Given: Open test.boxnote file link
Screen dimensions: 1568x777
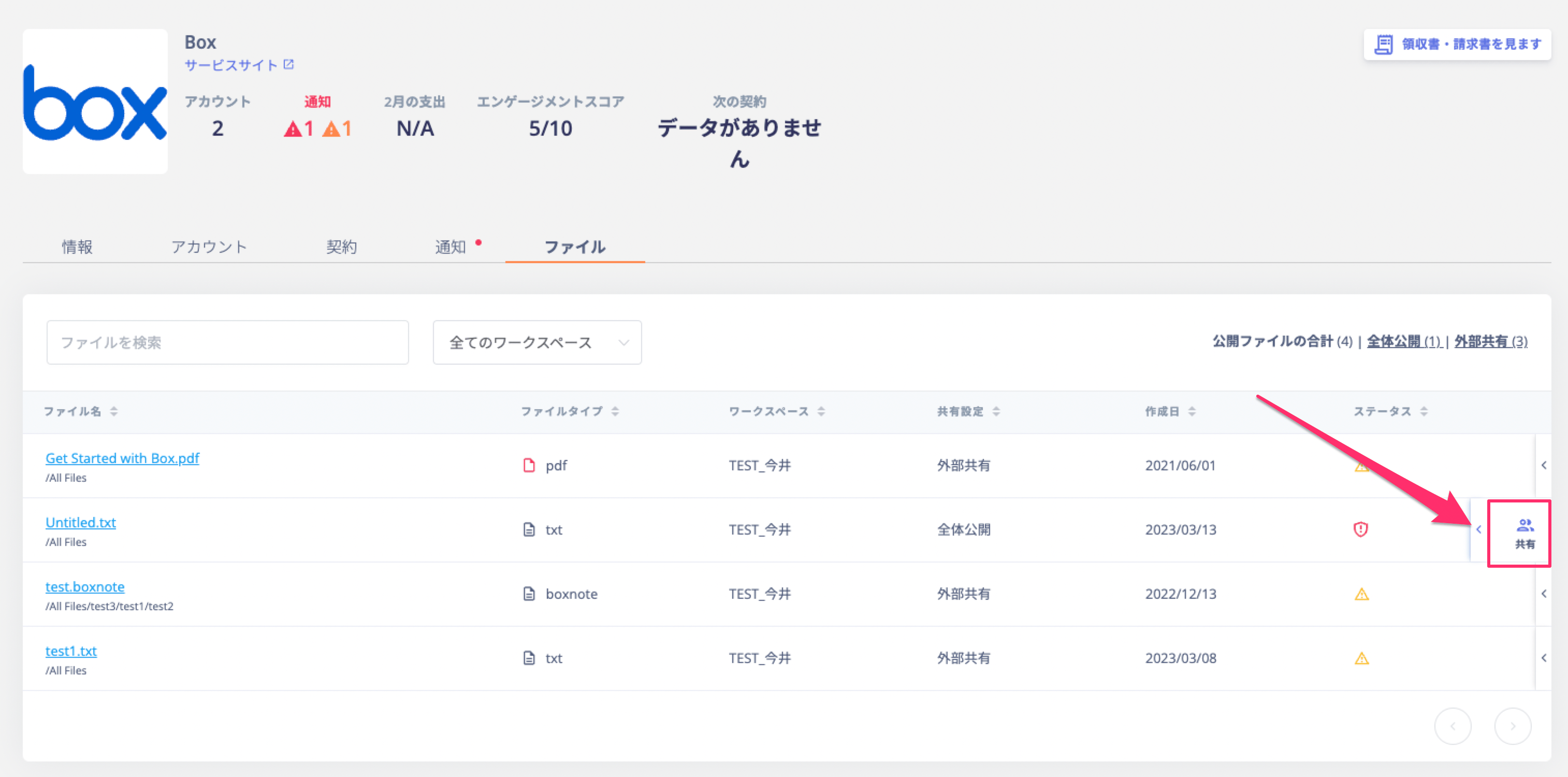Looking at the screenshot, I should click(84, 586).
